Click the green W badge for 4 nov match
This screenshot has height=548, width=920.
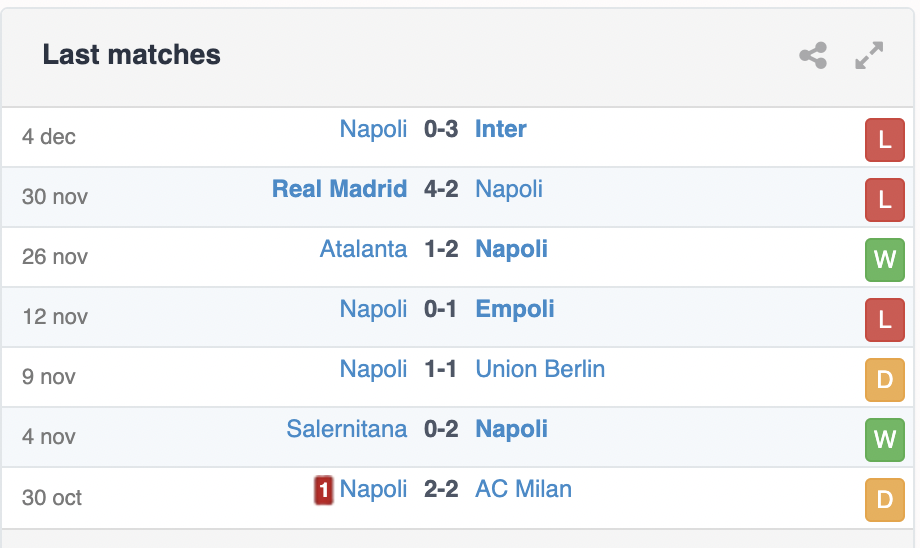pos(885,440)
